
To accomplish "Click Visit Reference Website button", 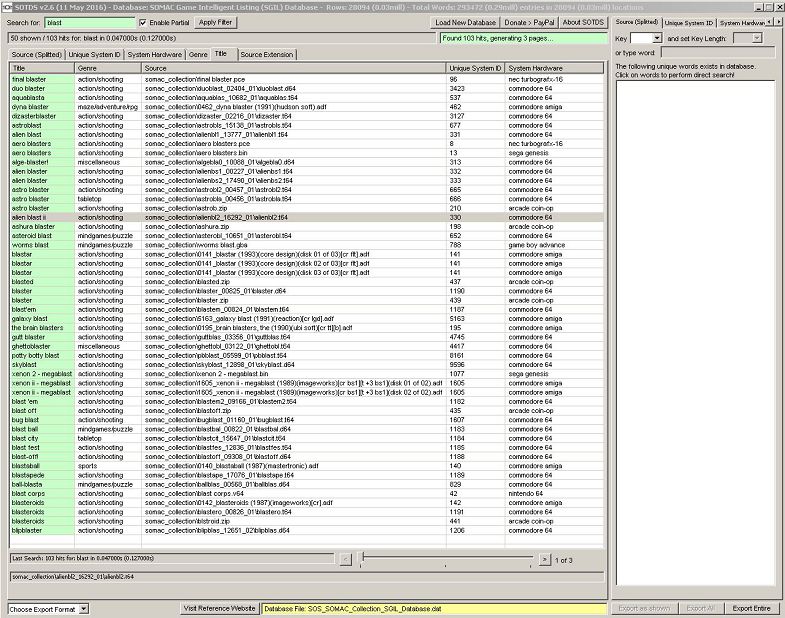I will pyautogui.click(x=219, y=608).
